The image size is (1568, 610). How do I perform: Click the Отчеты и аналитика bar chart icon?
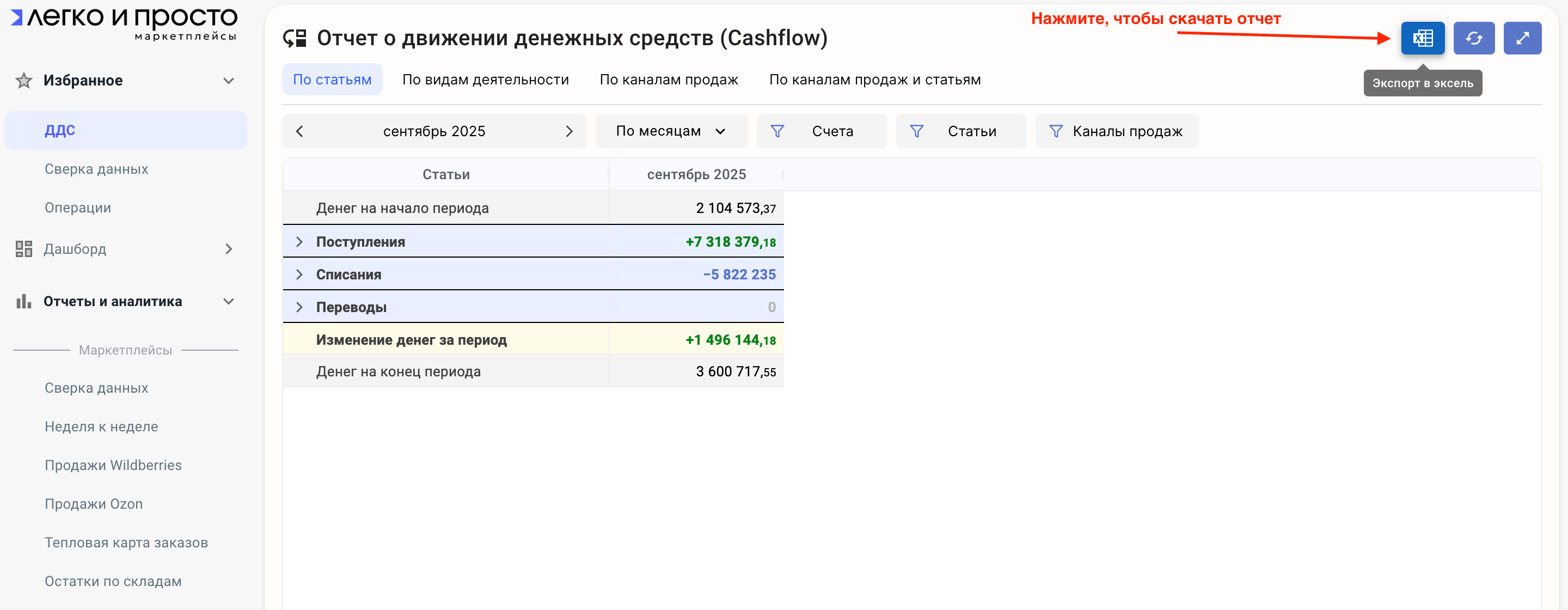[x=24, y=301]
